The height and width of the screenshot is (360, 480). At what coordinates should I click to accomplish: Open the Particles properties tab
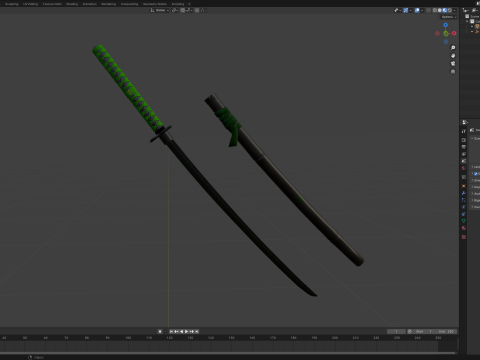pyautogui.click(x=464, y=200)
